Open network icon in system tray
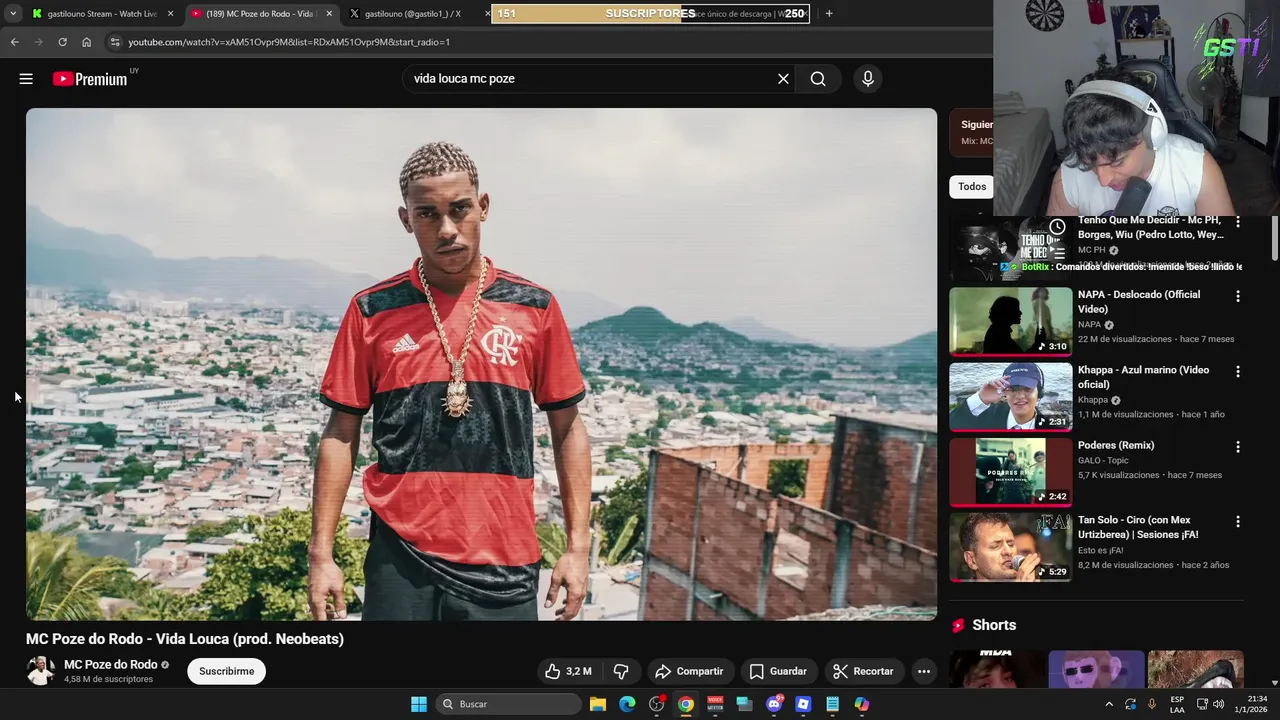Viewport: 1280px width, 720px height. 1202,704
